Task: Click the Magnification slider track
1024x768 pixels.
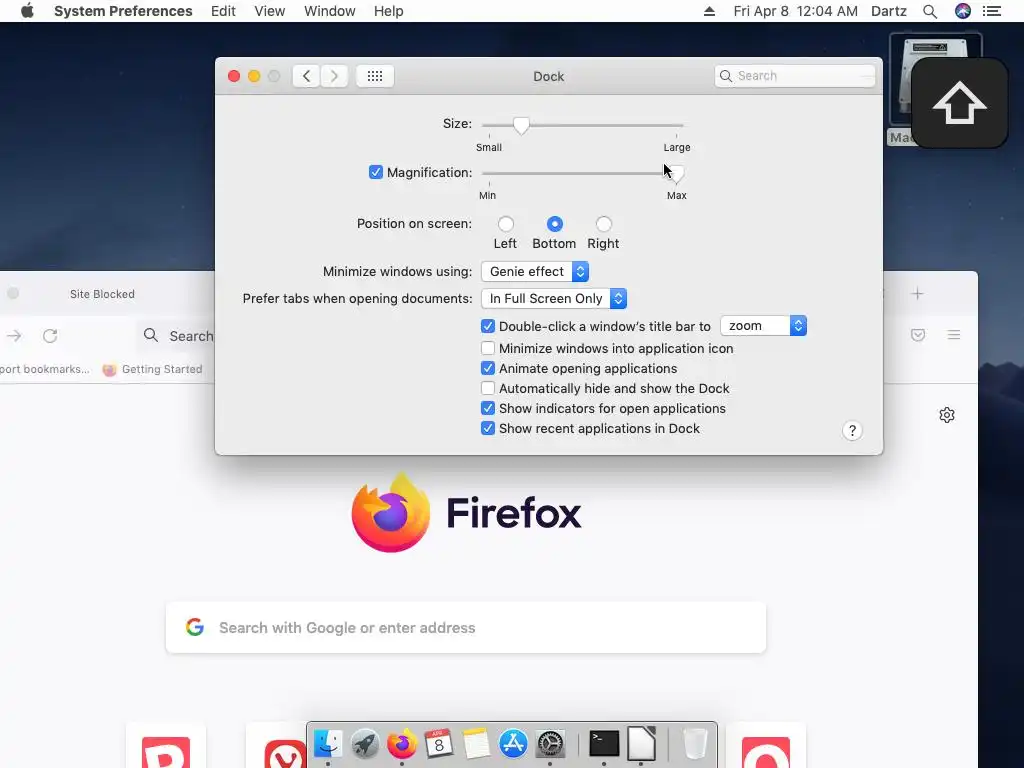Action: coord(583,173)
